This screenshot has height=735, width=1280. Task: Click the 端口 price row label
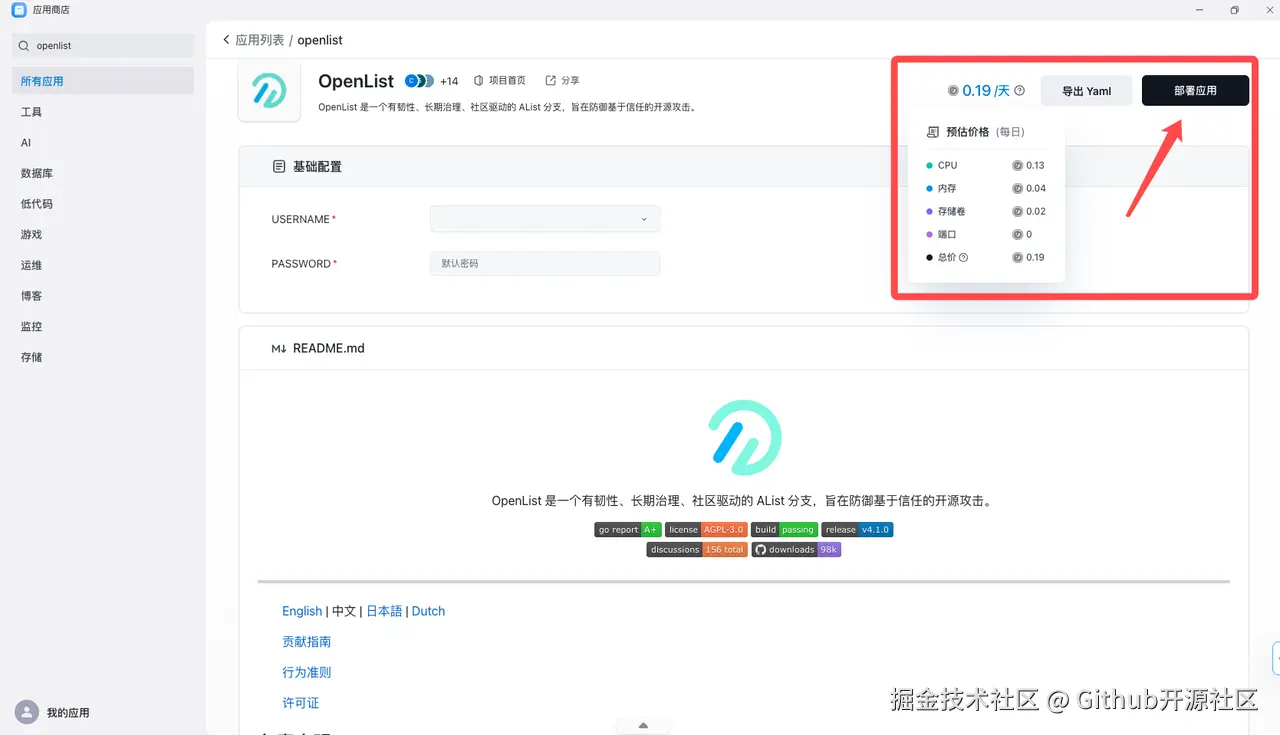(947, 234)
